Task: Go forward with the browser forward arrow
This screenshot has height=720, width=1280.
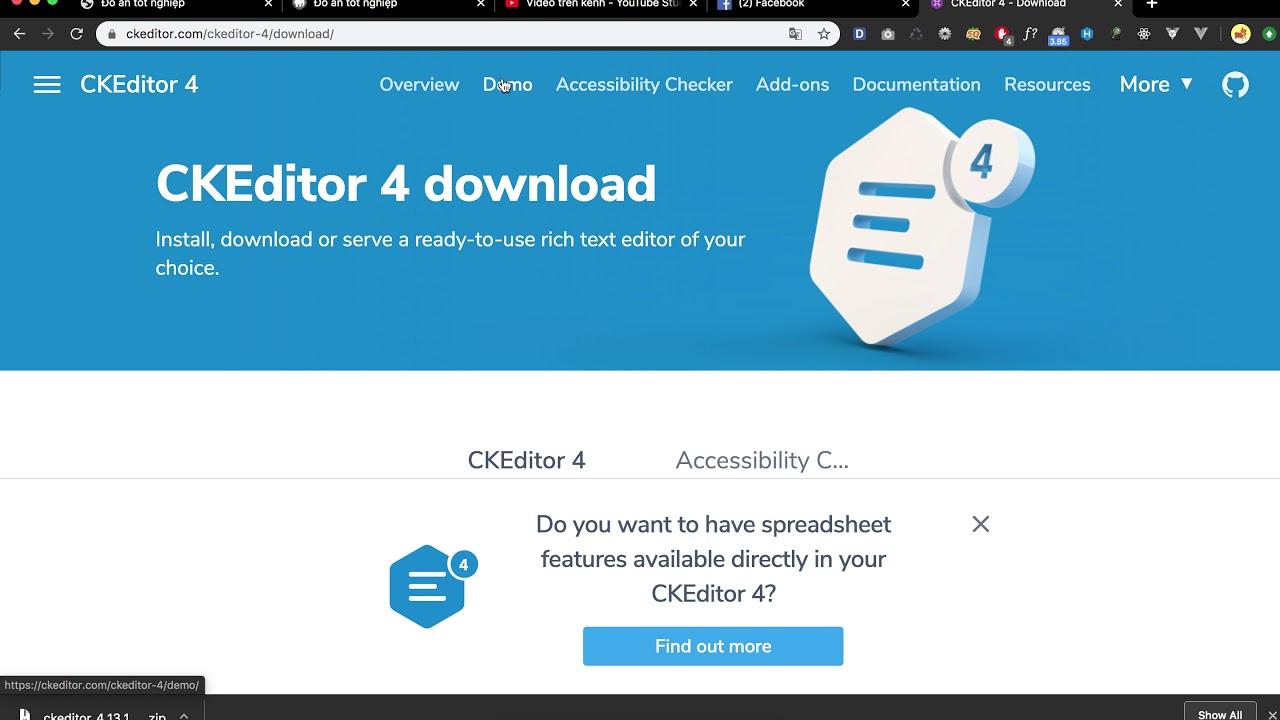Action: pos(48,34)
